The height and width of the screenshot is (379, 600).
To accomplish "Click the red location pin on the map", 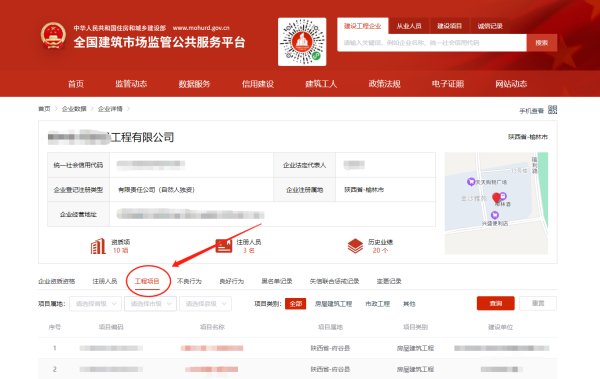I will (496, 198).
